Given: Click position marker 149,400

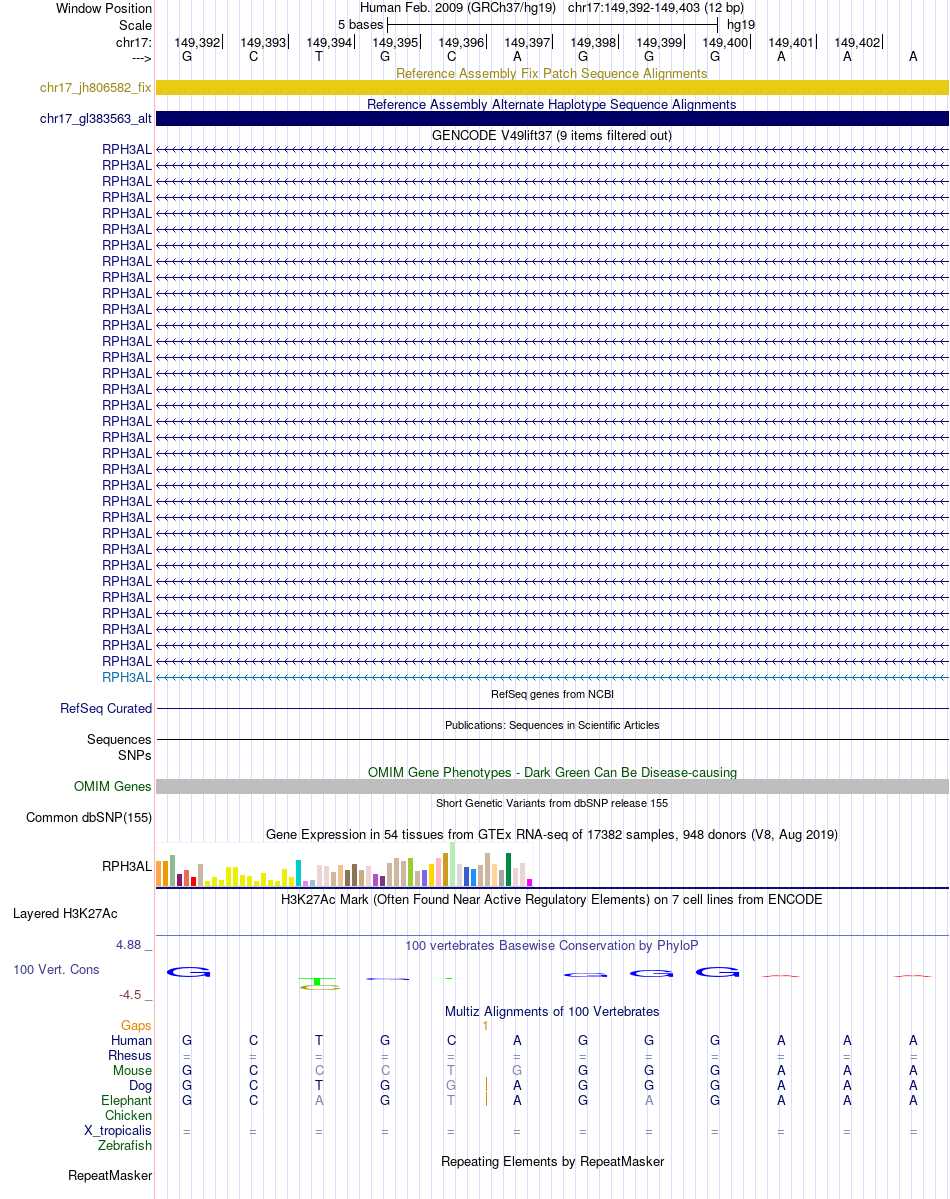Looking at the screenshot, I should point(725,43).
